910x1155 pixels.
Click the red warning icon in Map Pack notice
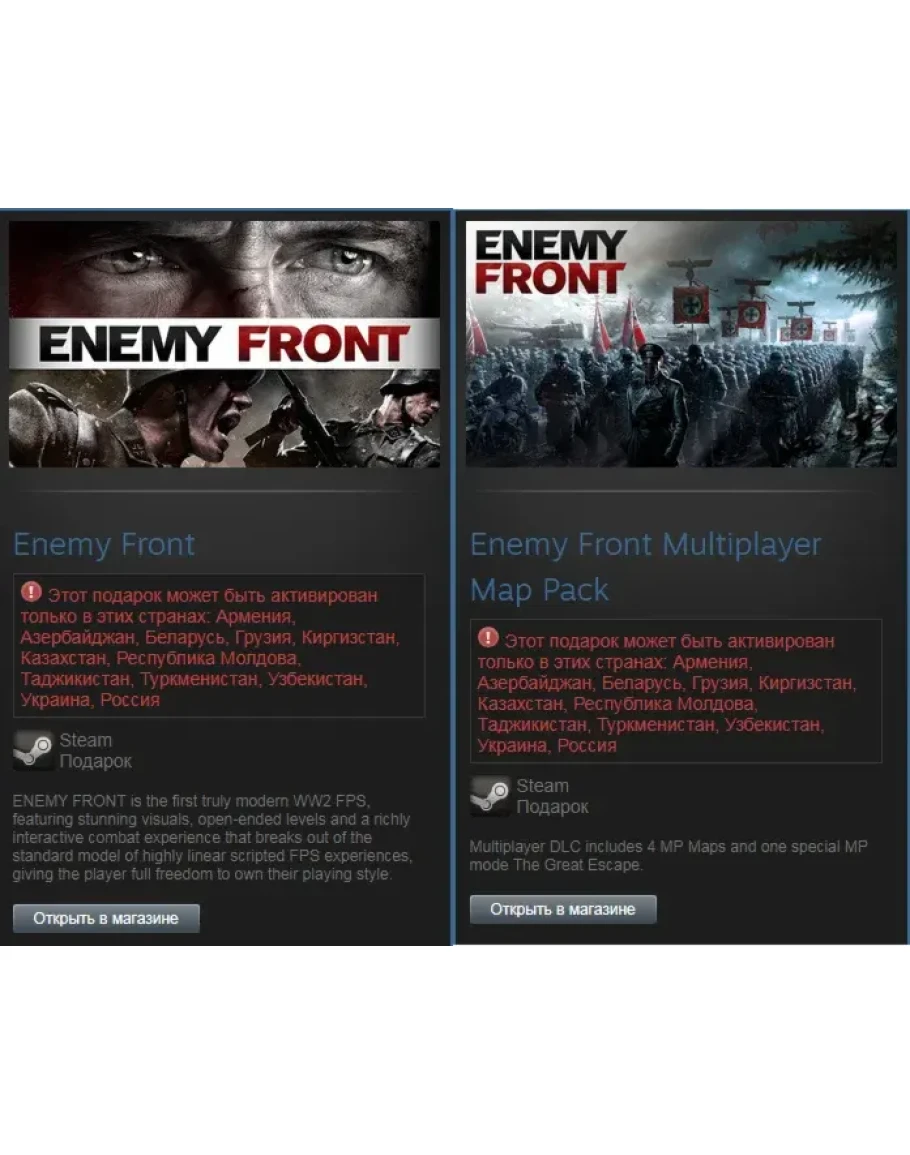pos(488,637)
